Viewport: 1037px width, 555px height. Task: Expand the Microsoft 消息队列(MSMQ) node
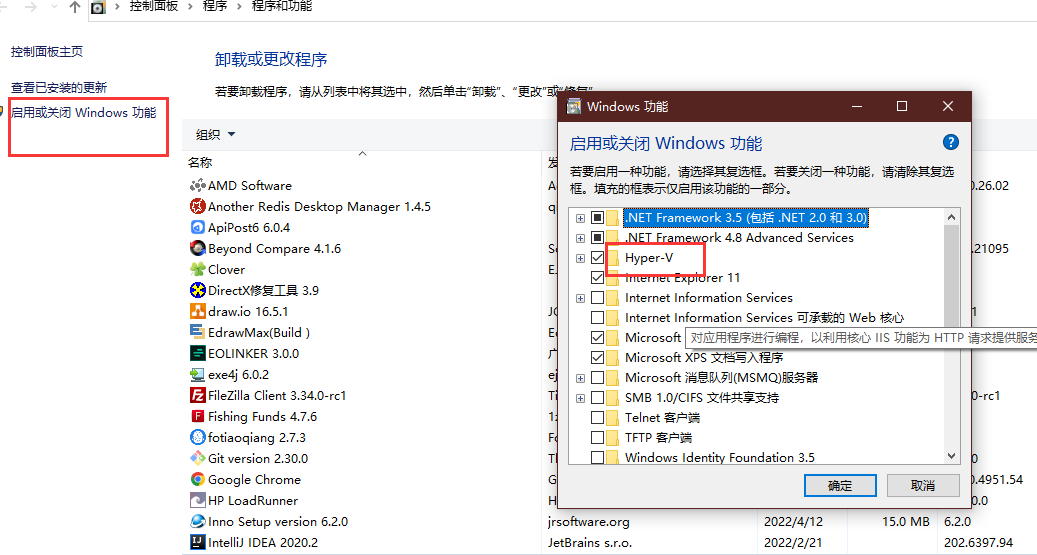pyautogui.click(x=580, y=378)
